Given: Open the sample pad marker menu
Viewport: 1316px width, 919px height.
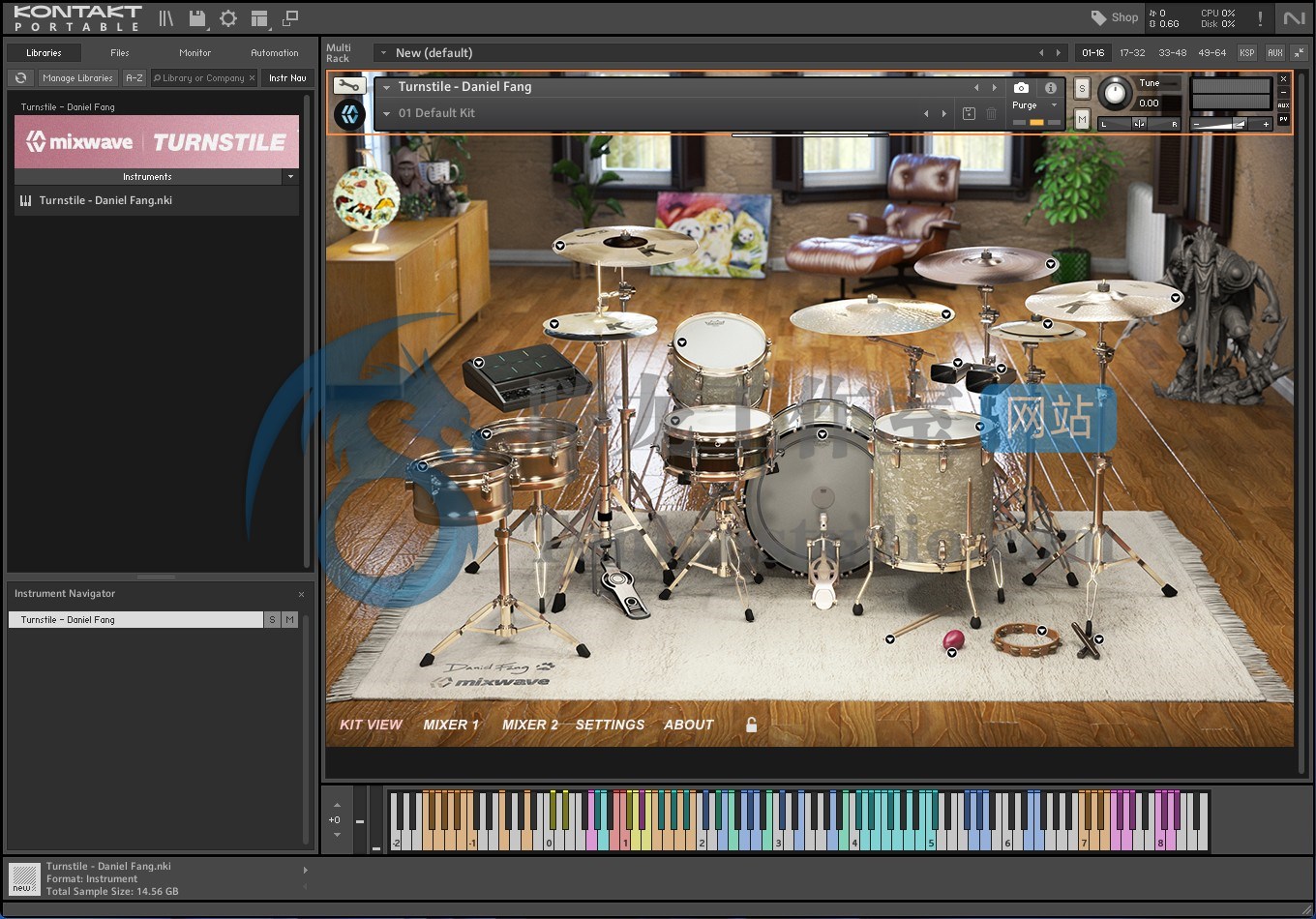Looking at the screenshot, I should (479, 364).
